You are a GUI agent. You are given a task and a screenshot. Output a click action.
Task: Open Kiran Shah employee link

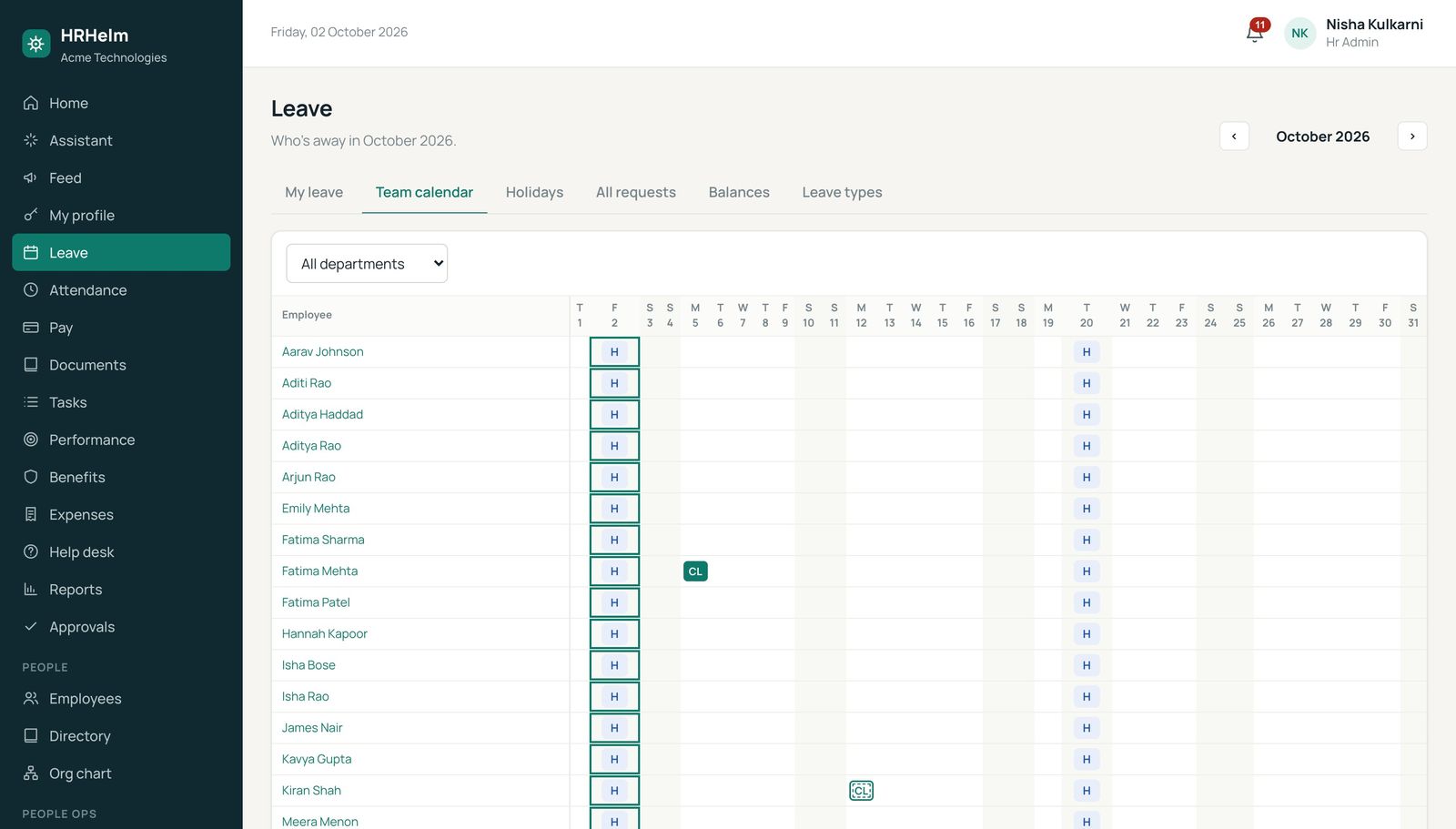click(x=311, y=790)
